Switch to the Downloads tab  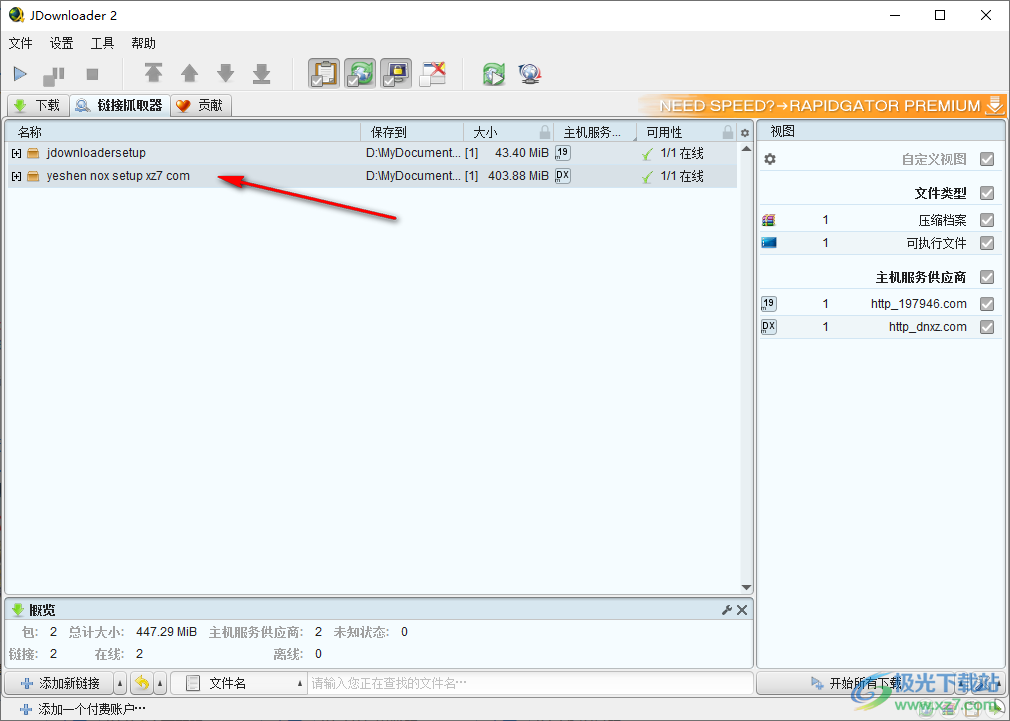click(x=37, y=105)
